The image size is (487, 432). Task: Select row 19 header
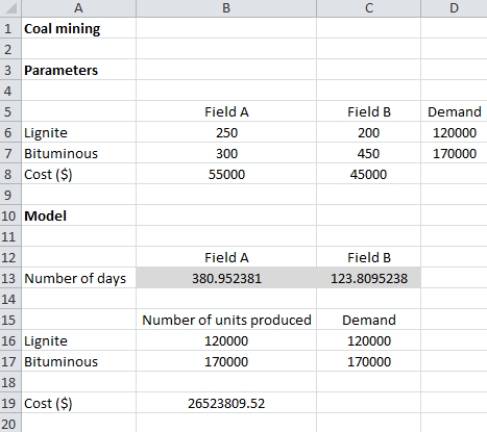click(11, 403)
